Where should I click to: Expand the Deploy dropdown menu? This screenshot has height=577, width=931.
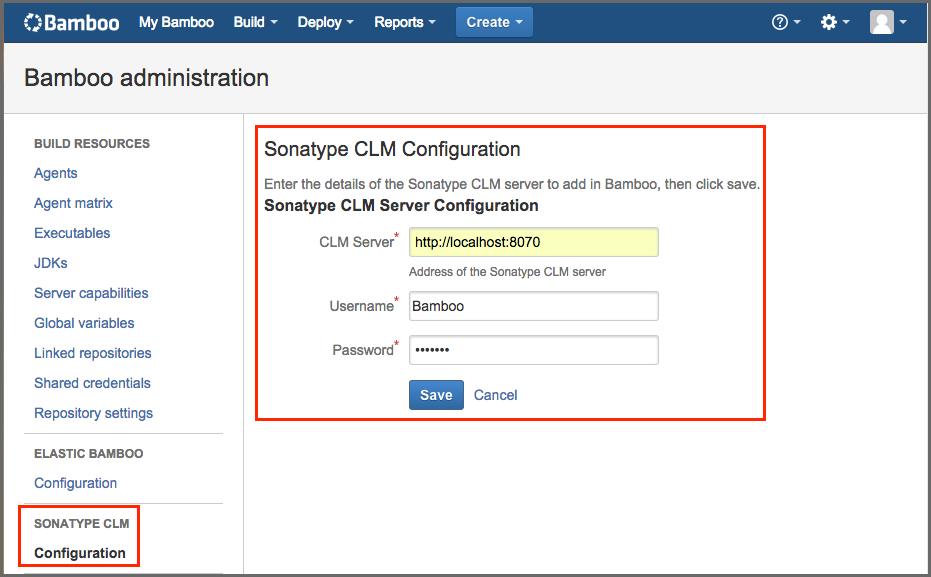coord(325,23)
